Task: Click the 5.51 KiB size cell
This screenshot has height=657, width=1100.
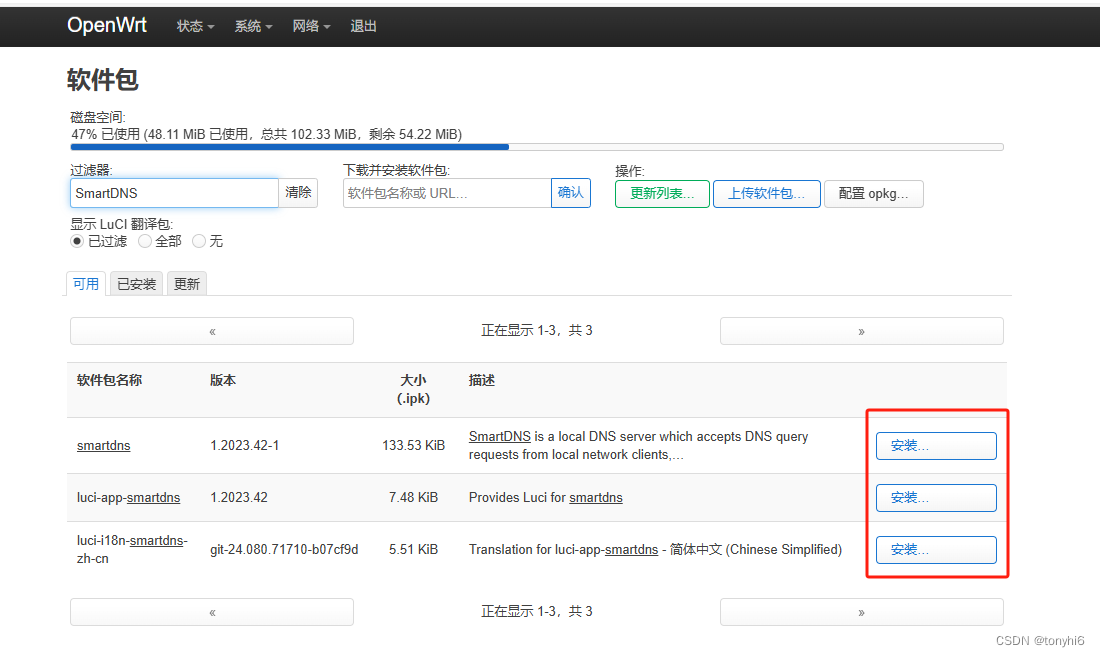Action: tap(414, 550)
